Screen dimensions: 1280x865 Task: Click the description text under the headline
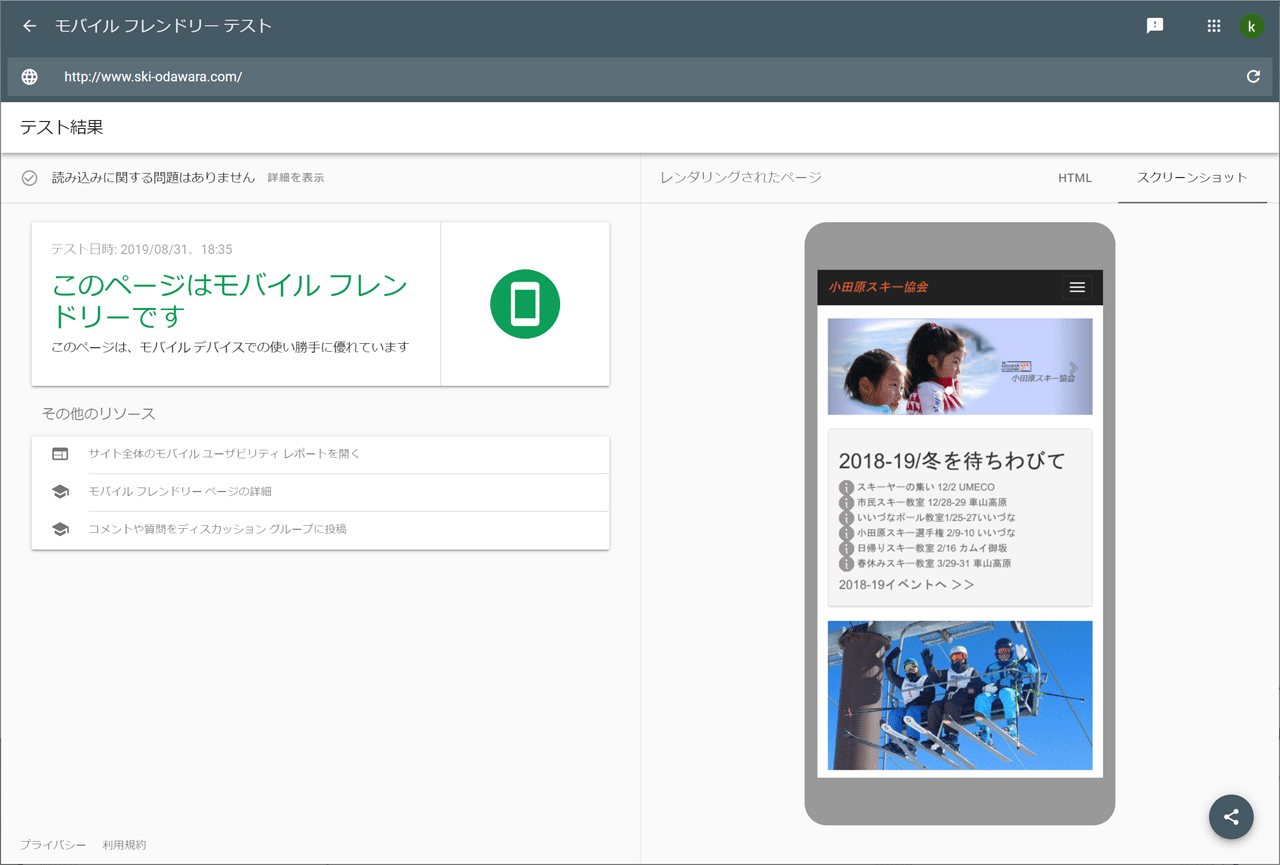pyautogui.click(x=230, y=347)
